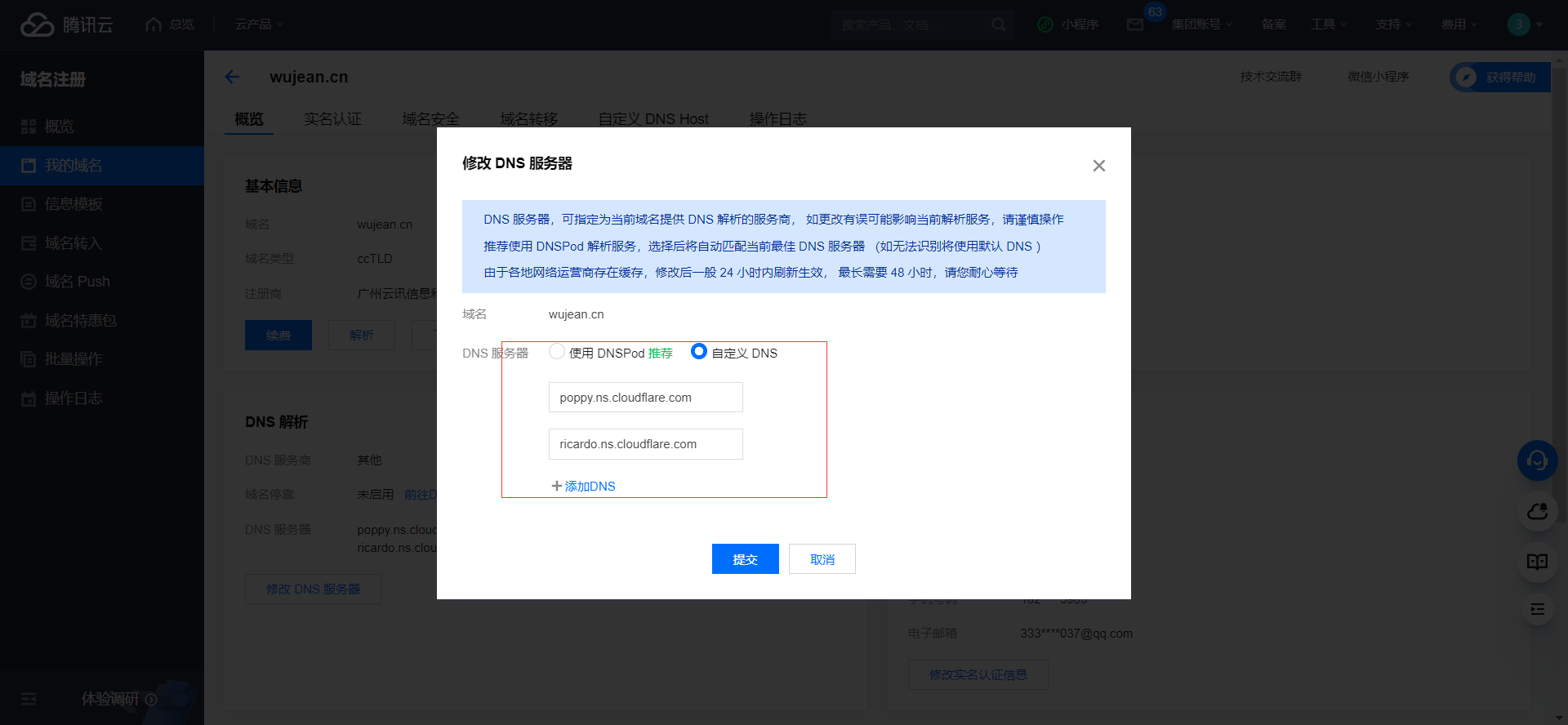1568x725 pixels.
Task: Expand the 费用 dropdown
Action: tap(1459, 24)
